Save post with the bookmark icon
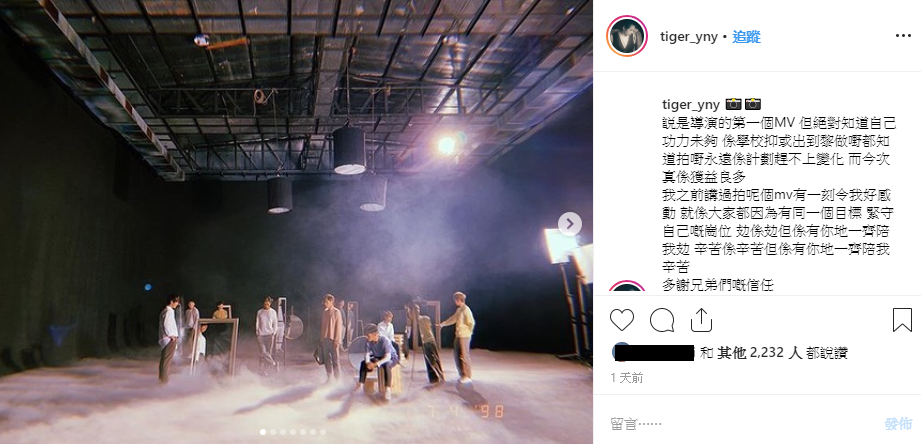Screen dimensions: 921x444 click(902, 320)
